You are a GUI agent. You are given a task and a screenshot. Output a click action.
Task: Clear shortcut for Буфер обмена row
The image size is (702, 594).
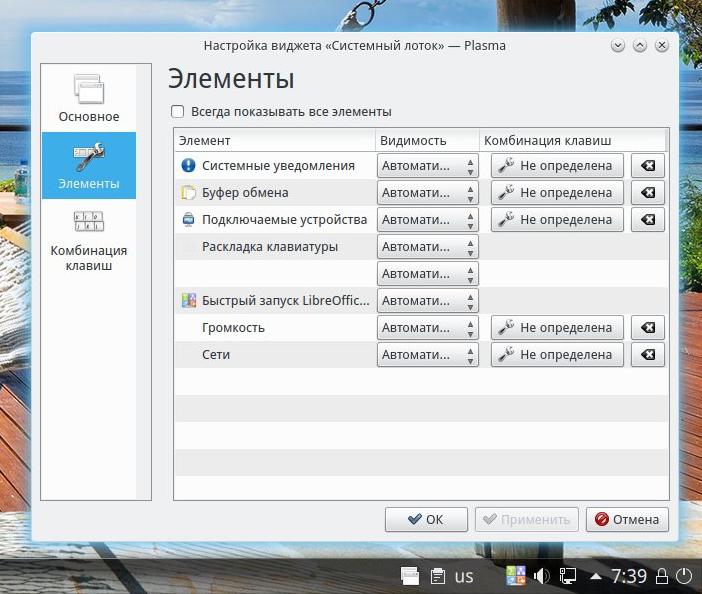pos(648,193)
